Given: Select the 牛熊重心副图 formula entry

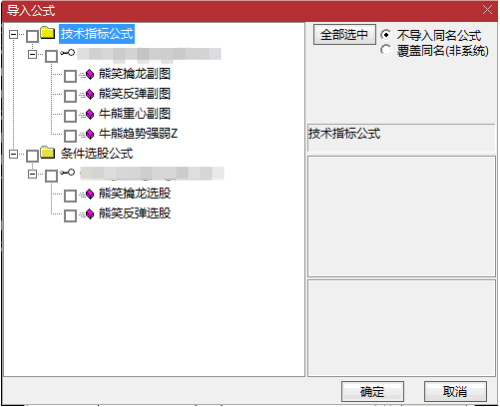Looking at the screenshot, I should (135, 114).
